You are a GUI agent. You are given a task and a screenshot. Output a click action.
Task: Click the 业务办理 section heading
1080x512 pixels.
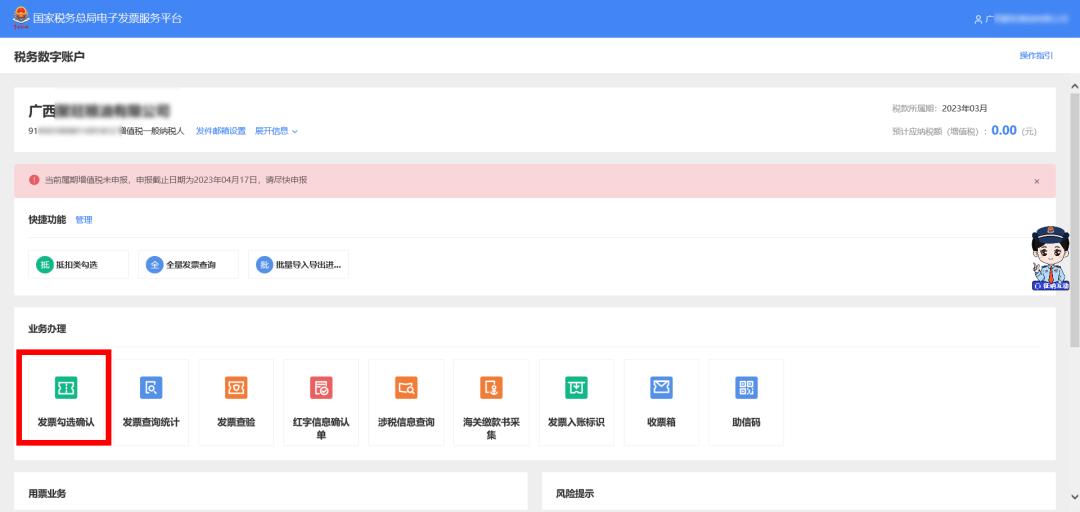[x=48, y=329]
